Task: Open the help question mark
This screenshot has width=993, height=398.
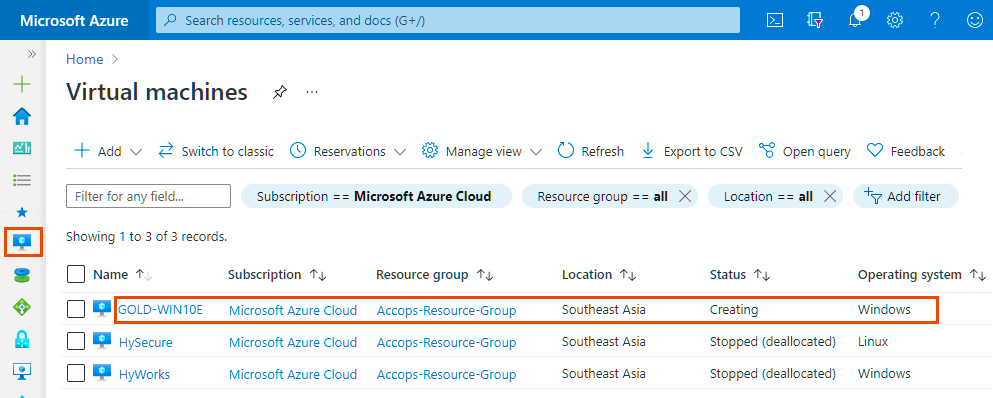Action: 935,20
